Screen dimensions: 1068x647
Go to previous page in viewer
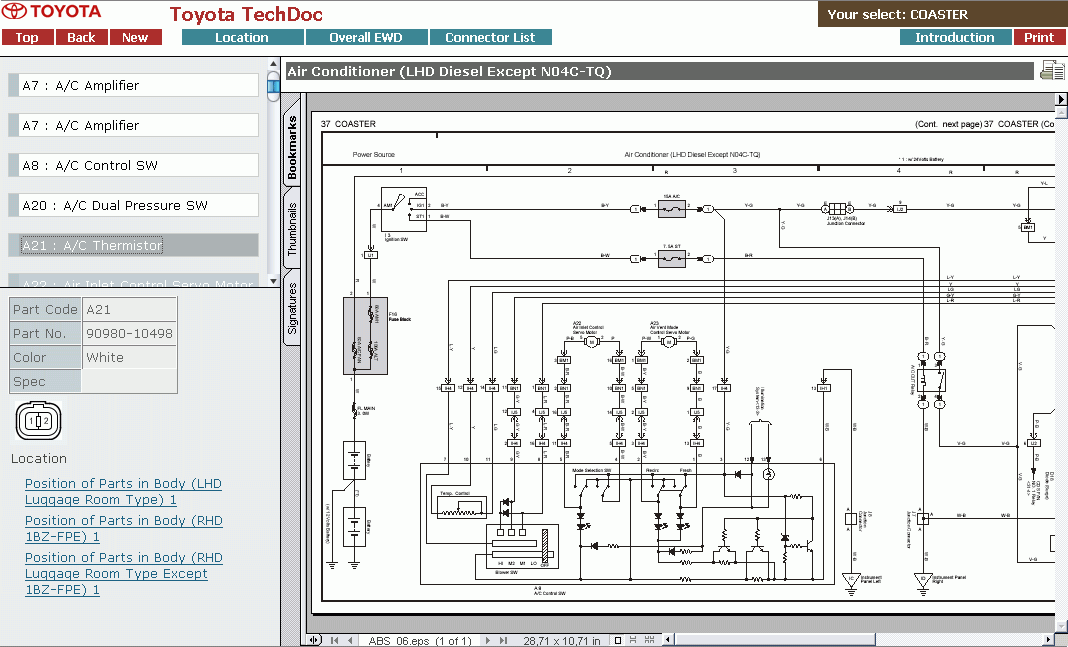point(350,640)
